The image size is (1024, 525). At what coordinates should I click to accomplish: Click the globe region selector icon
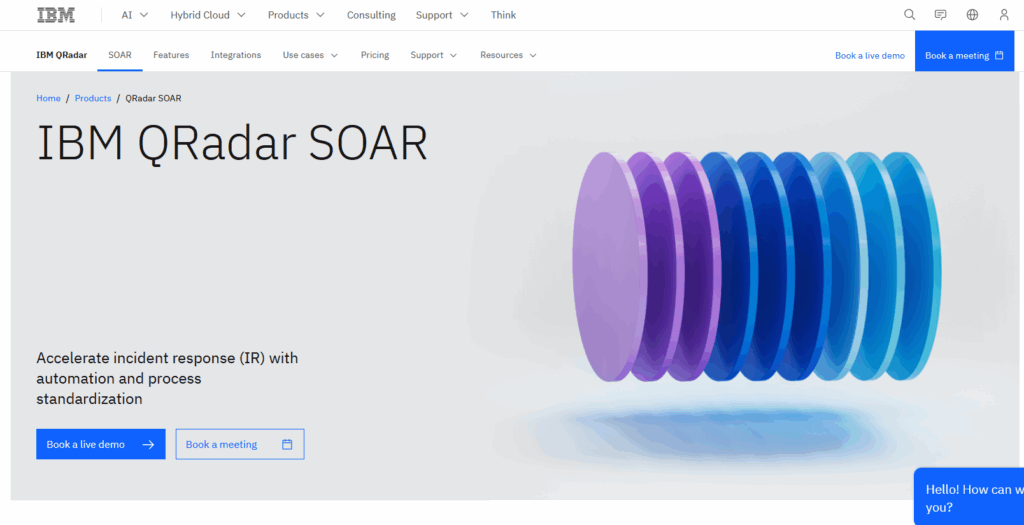pyautogui.click(x=972, y=15)
